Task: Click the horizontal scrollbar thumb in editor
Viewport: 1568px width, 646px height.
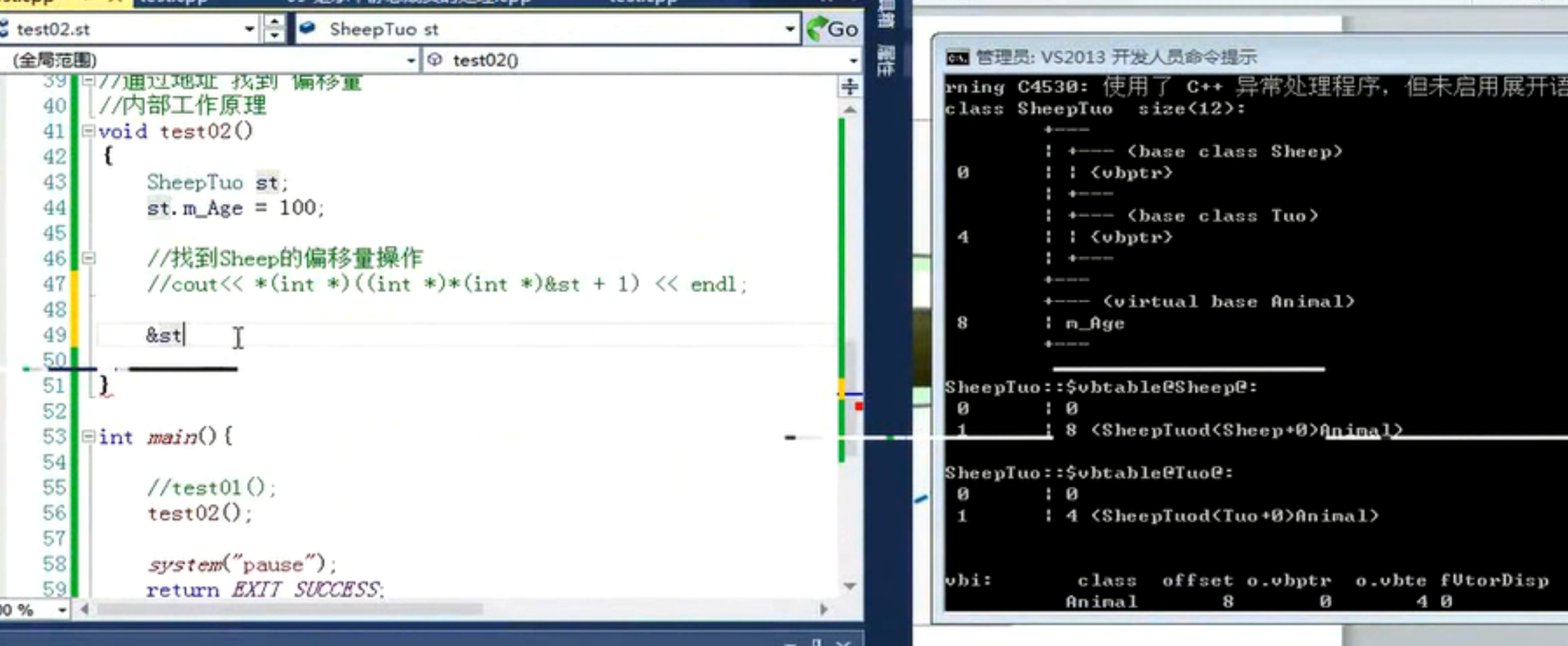Action: click(290, 609)
